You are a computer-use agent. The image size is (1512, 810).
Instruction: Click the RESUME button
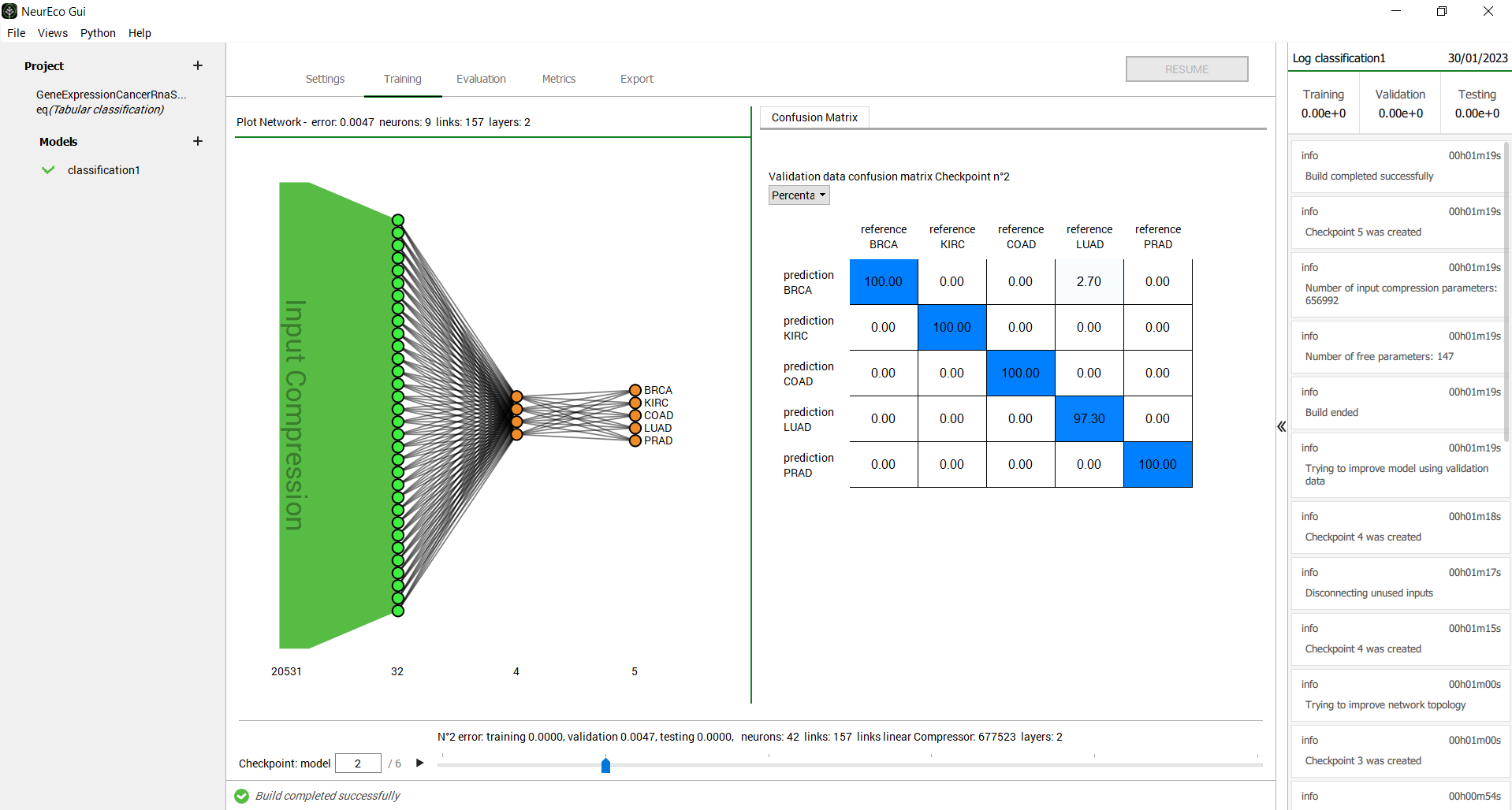click(x=1186, y=69)
